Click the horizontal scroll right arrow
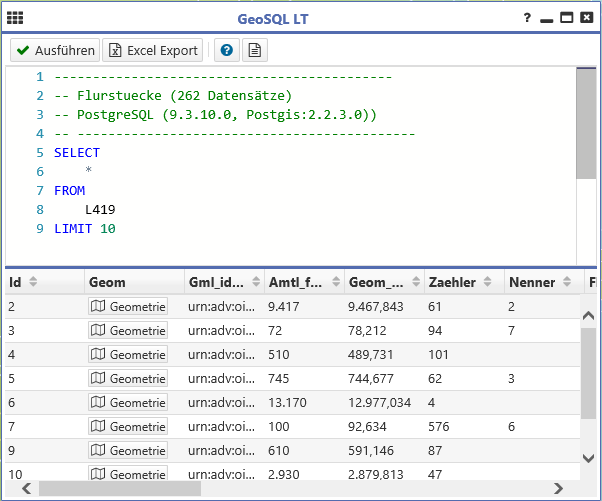Viewport: 602px width, 501px height. (558, 488)
